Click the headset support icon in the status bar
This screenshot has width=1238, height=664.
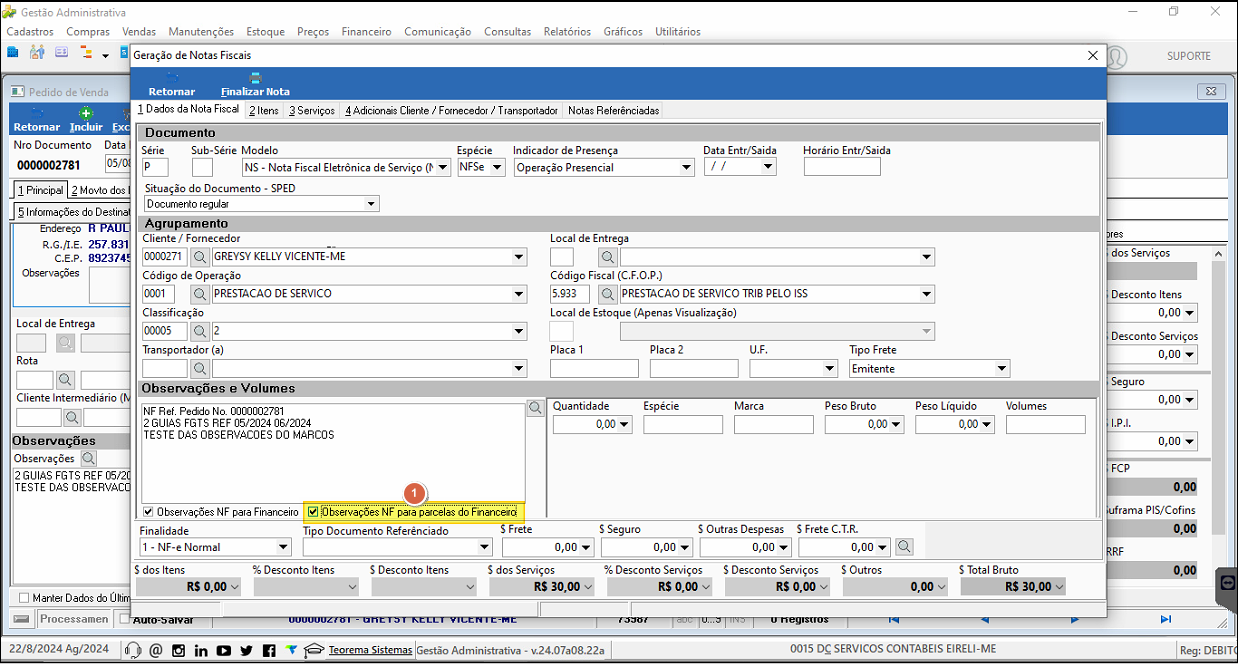pyautogui.click(x=133, y=650)
